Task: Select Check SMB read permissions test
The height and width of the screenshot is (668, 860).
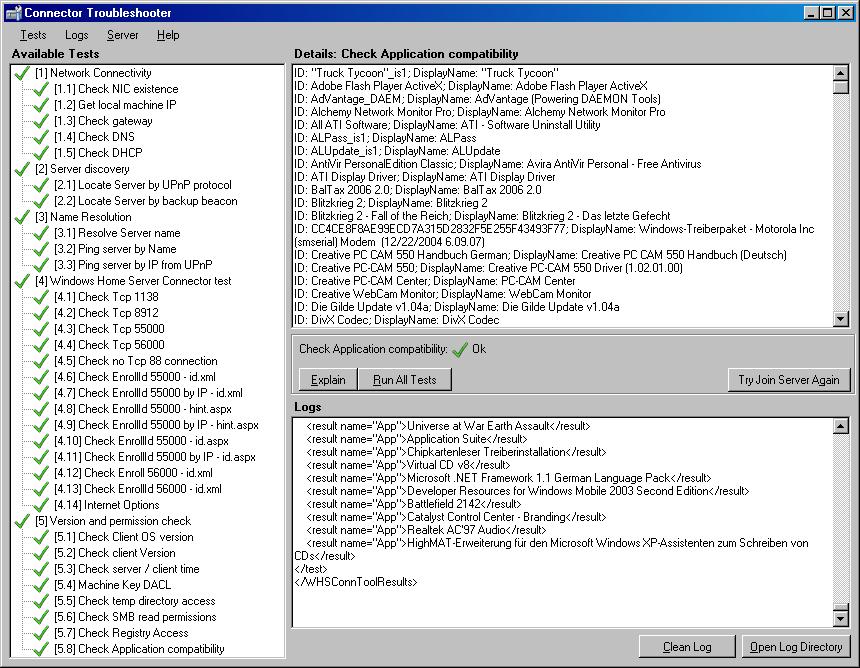Action: pyautogui.click(x=135, y=617)
